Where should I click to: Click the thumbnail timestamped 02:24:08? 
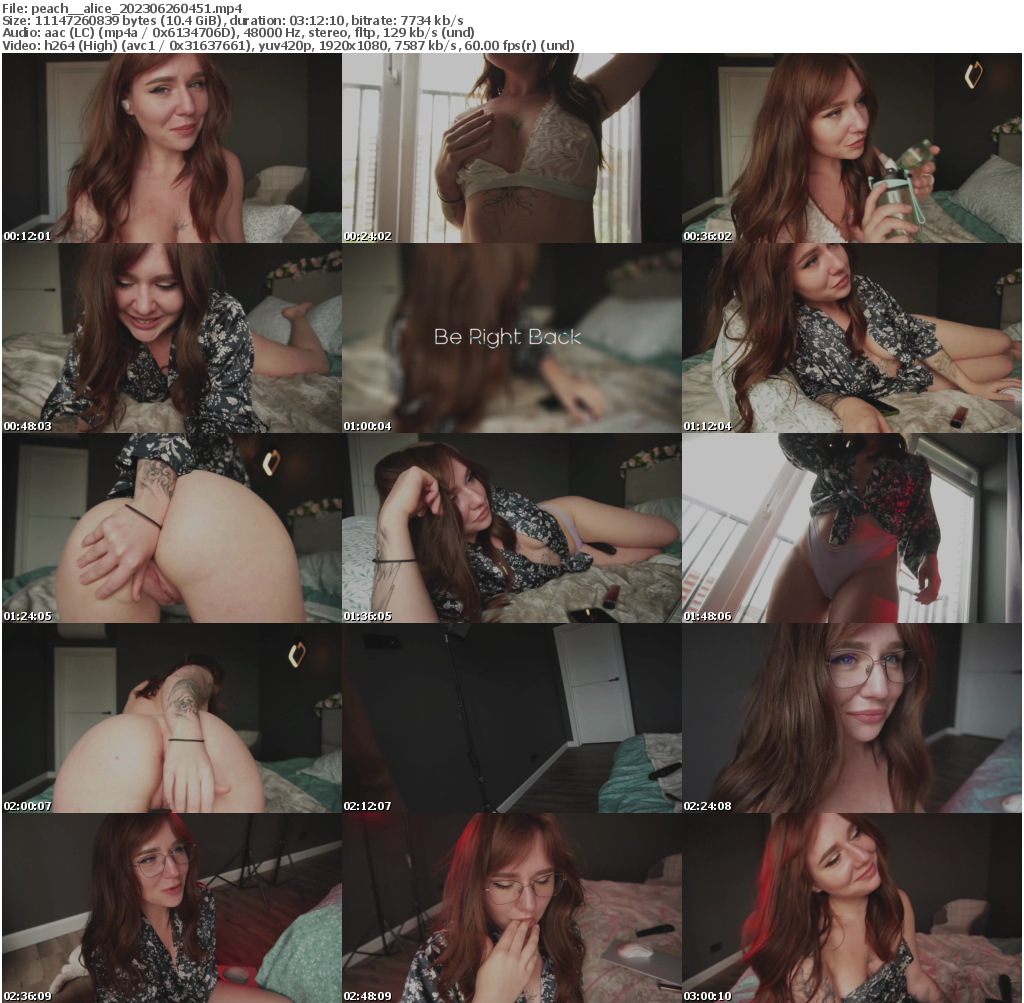click(852, 718)
